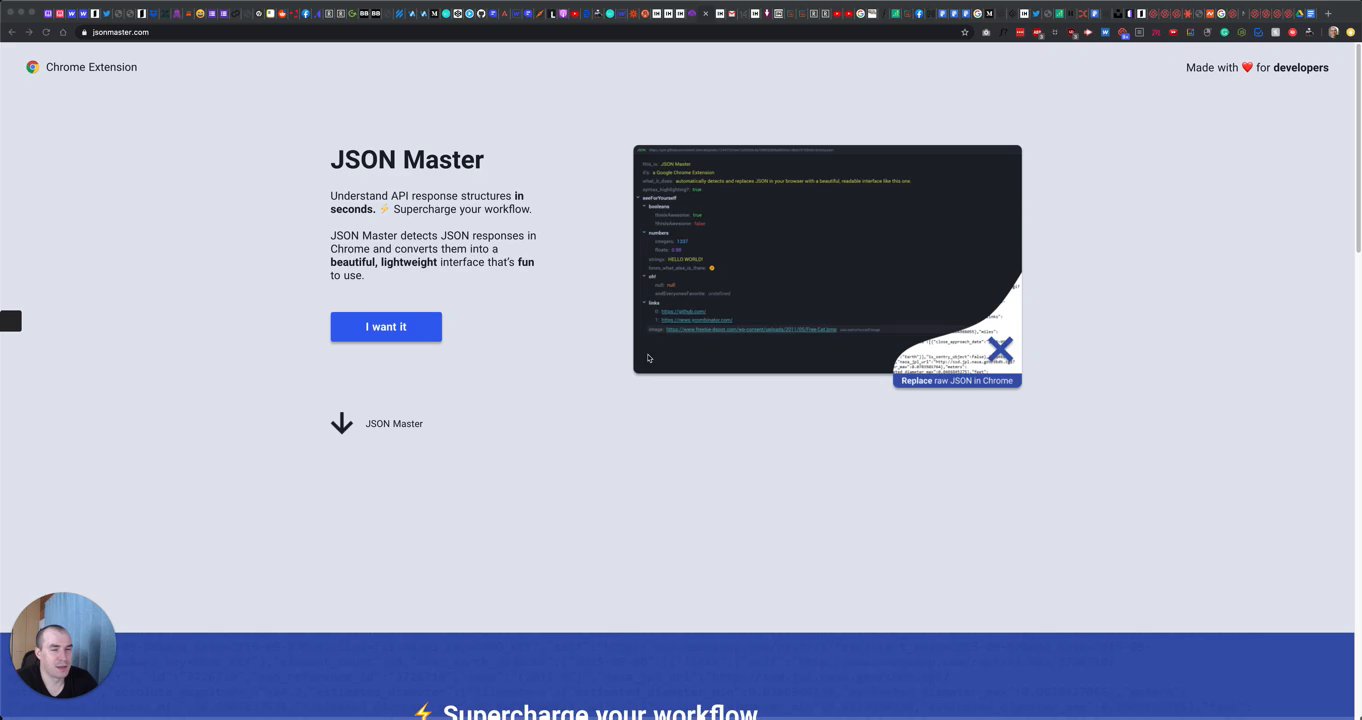Switch to the GitHub tab
This screenshot has height=720, width=1362.
click(x=481, y=14)
